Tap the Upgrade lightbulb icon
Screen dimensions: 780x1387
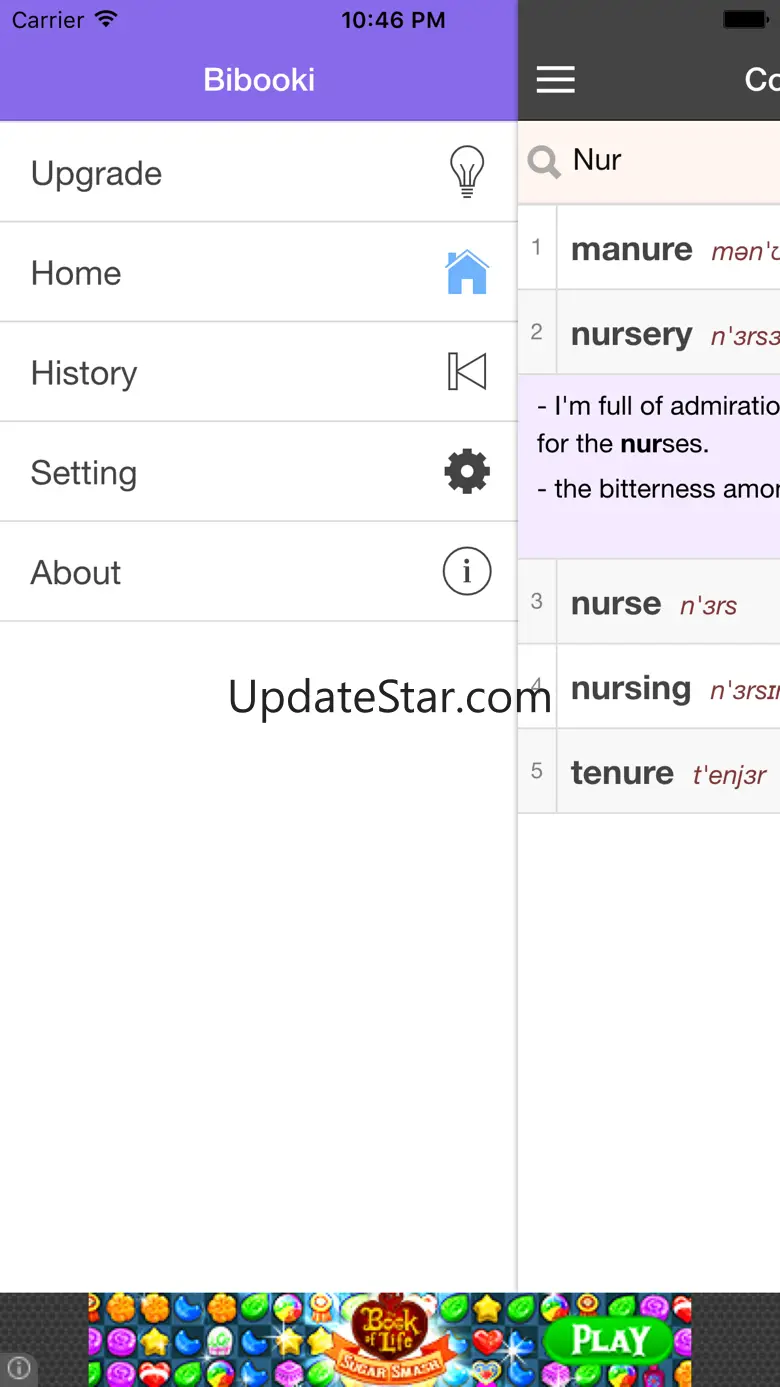(x=467, y=172)
